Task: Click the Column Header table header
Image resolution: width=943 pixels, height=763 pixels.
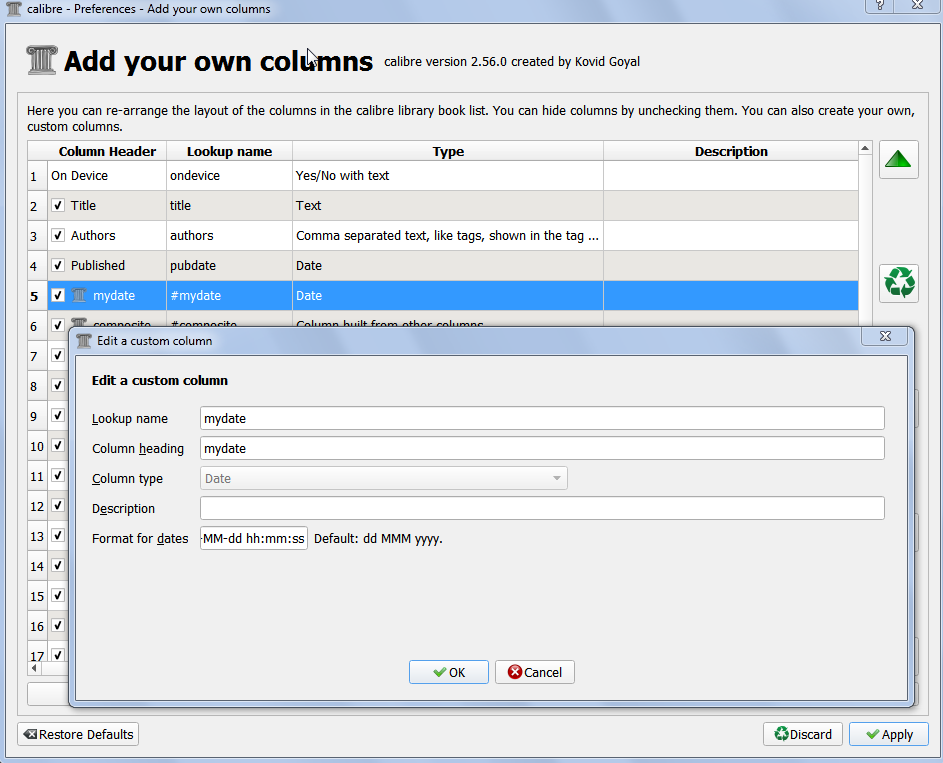Action: [107, 151]
